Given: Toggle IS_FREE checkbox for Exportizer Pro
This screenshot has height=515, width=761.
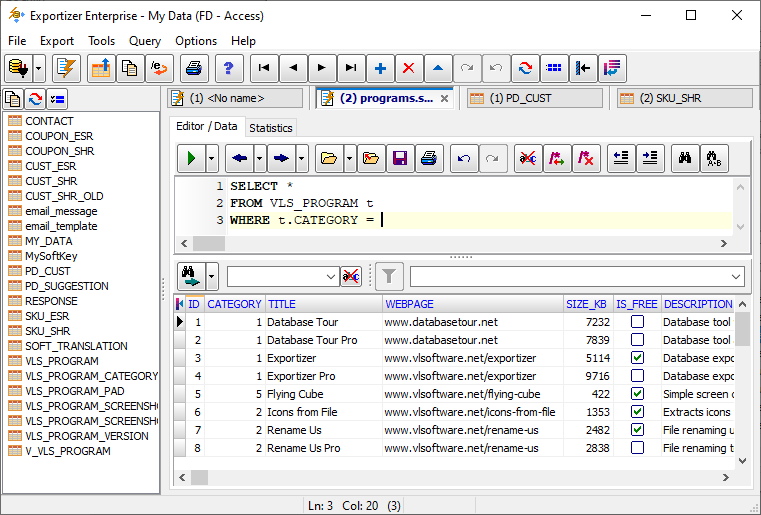Looking at the screenshot, I should pyautogui.click(x=637, y=376).
